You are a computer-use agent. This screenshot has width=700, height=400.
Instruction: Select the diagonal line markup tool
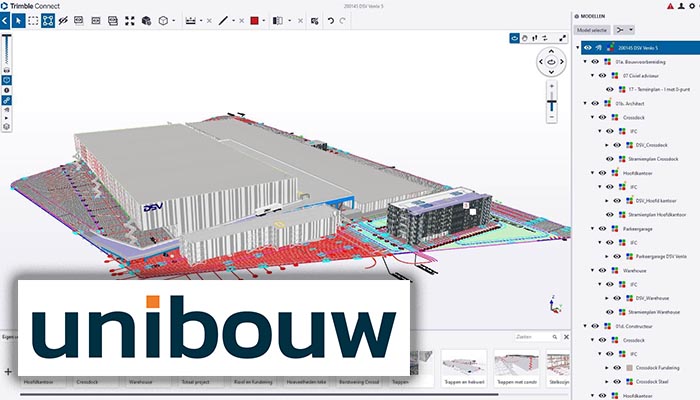223,21
